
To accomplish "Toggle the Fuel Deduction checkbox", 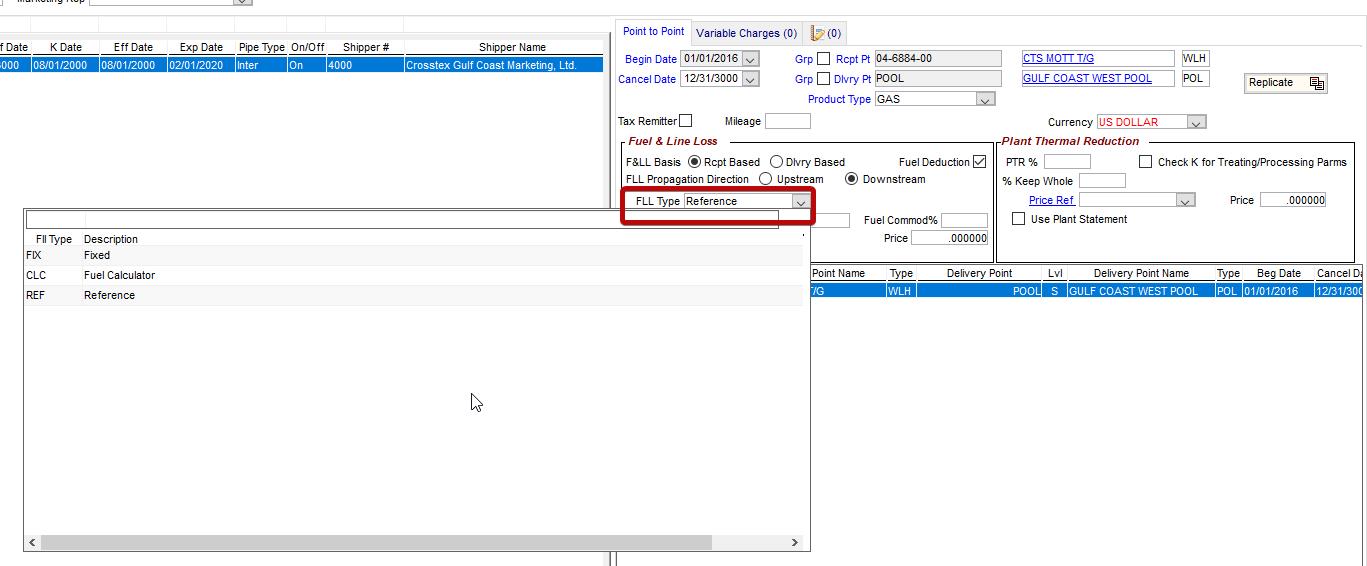I will coord(979,162).
